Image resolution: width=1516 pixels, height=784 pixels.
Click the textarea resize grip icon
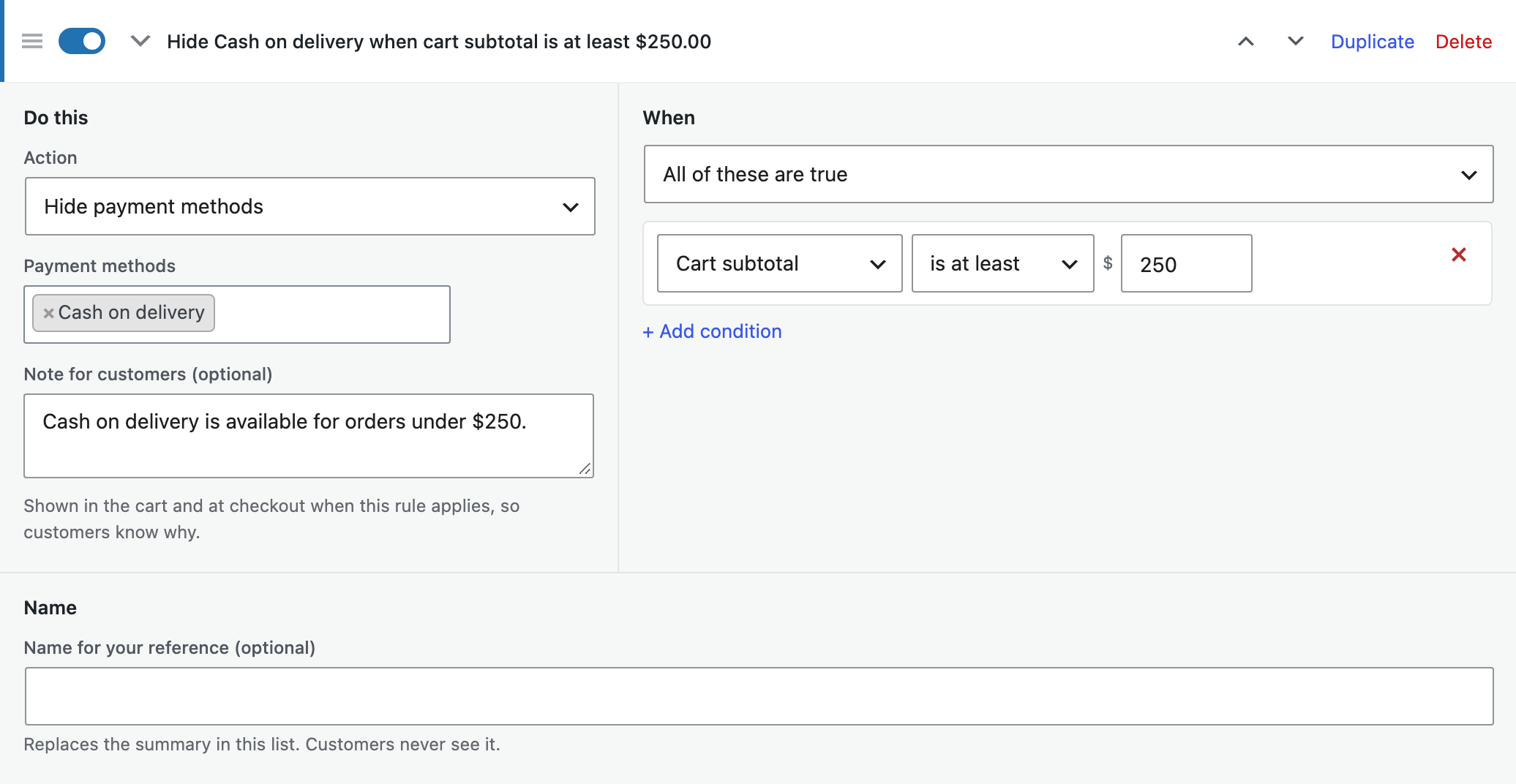[x=585, y=469]
